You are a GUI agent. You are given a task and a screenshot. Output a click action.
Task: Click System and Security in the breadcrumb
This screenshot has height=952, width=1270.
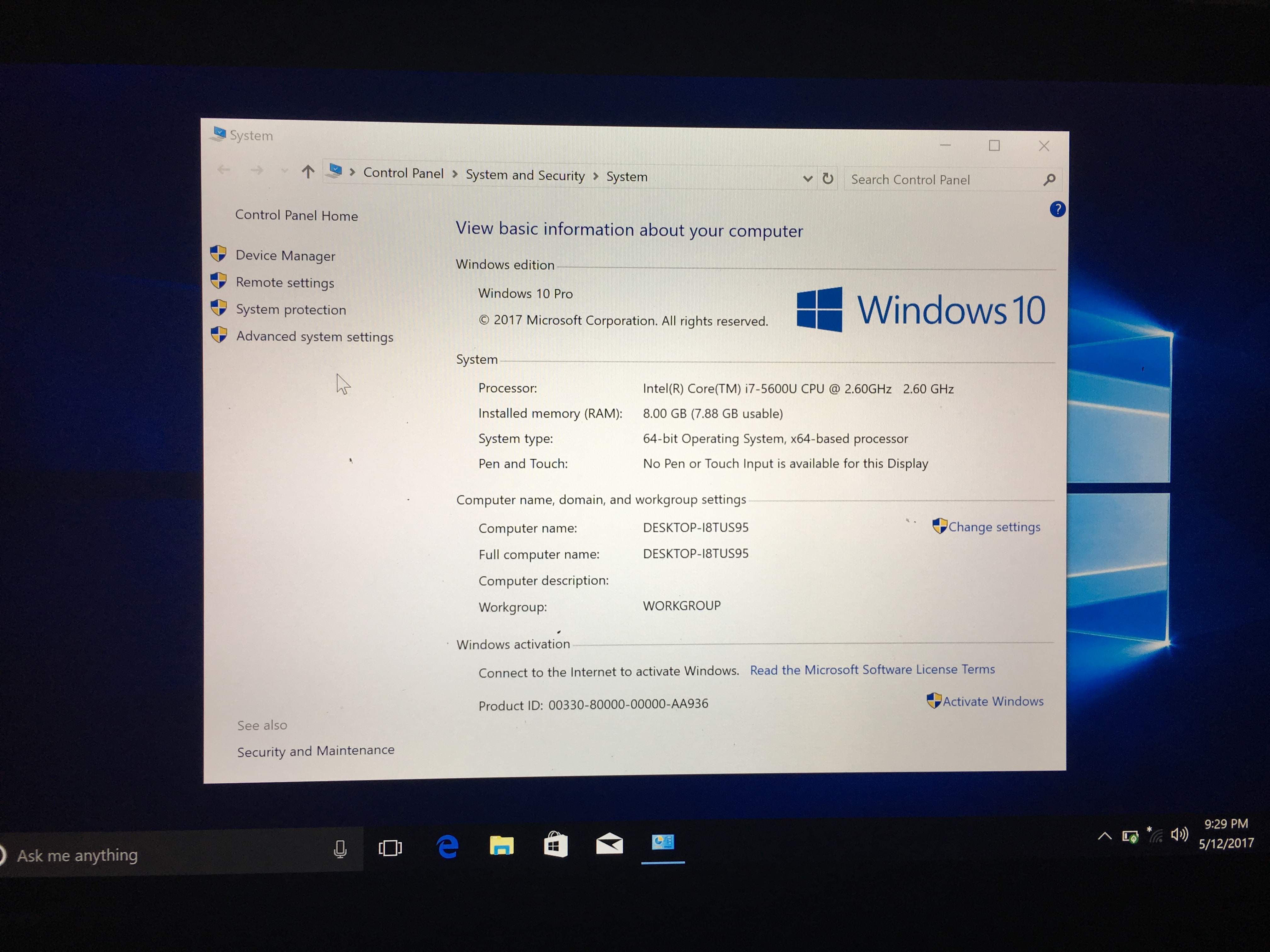coord(525,175)
